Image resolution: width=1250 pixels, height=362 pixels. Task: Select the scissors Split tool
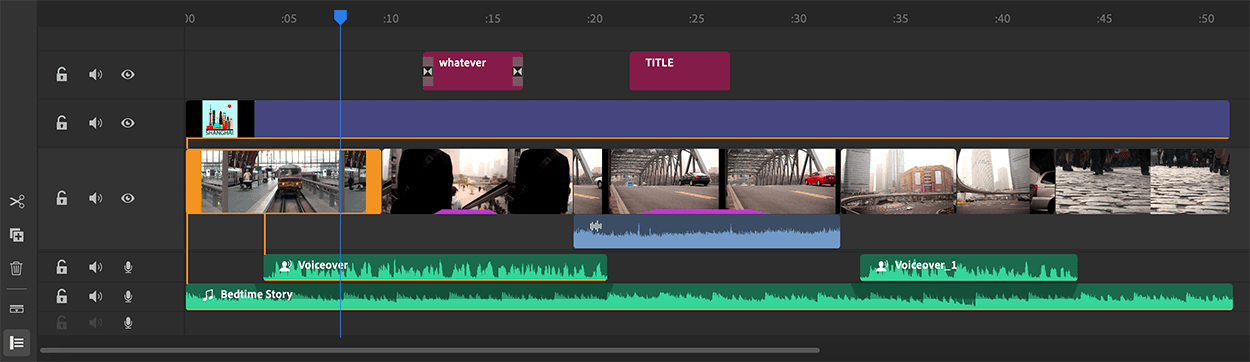point(17,202)
